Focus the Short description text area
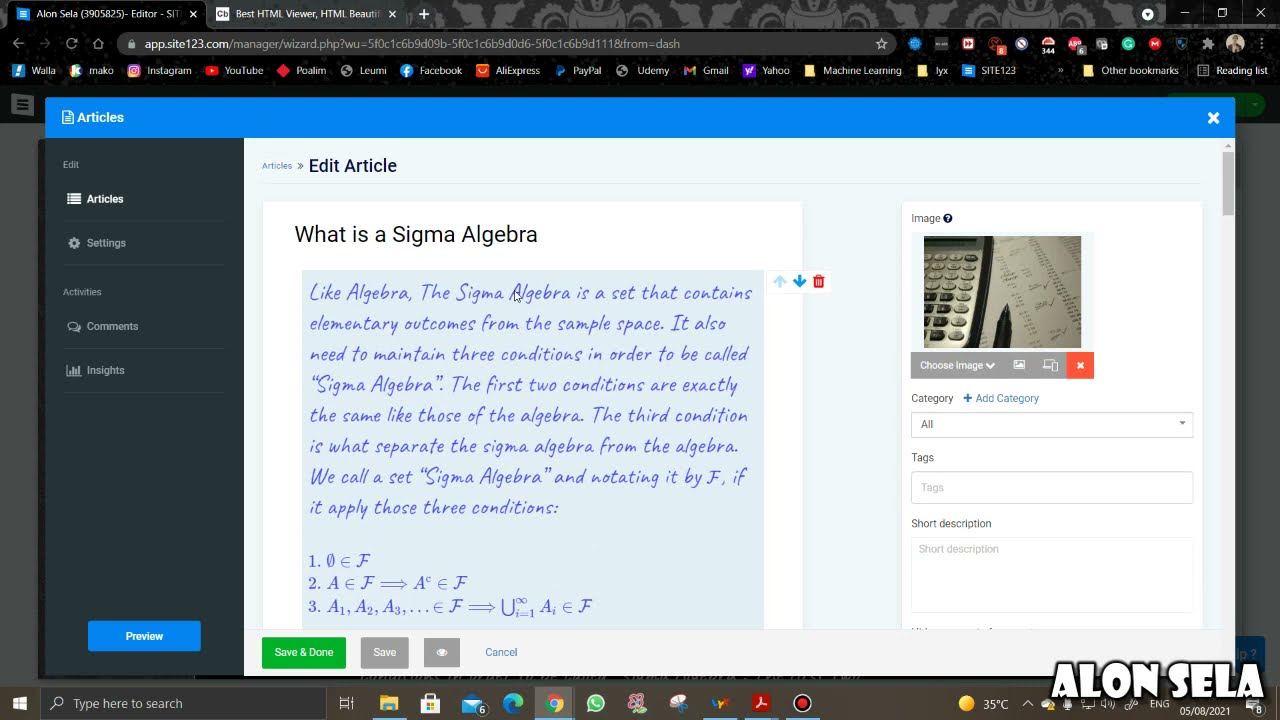Viewport: 1280px width, 720px height. (x=1052, y=575)
